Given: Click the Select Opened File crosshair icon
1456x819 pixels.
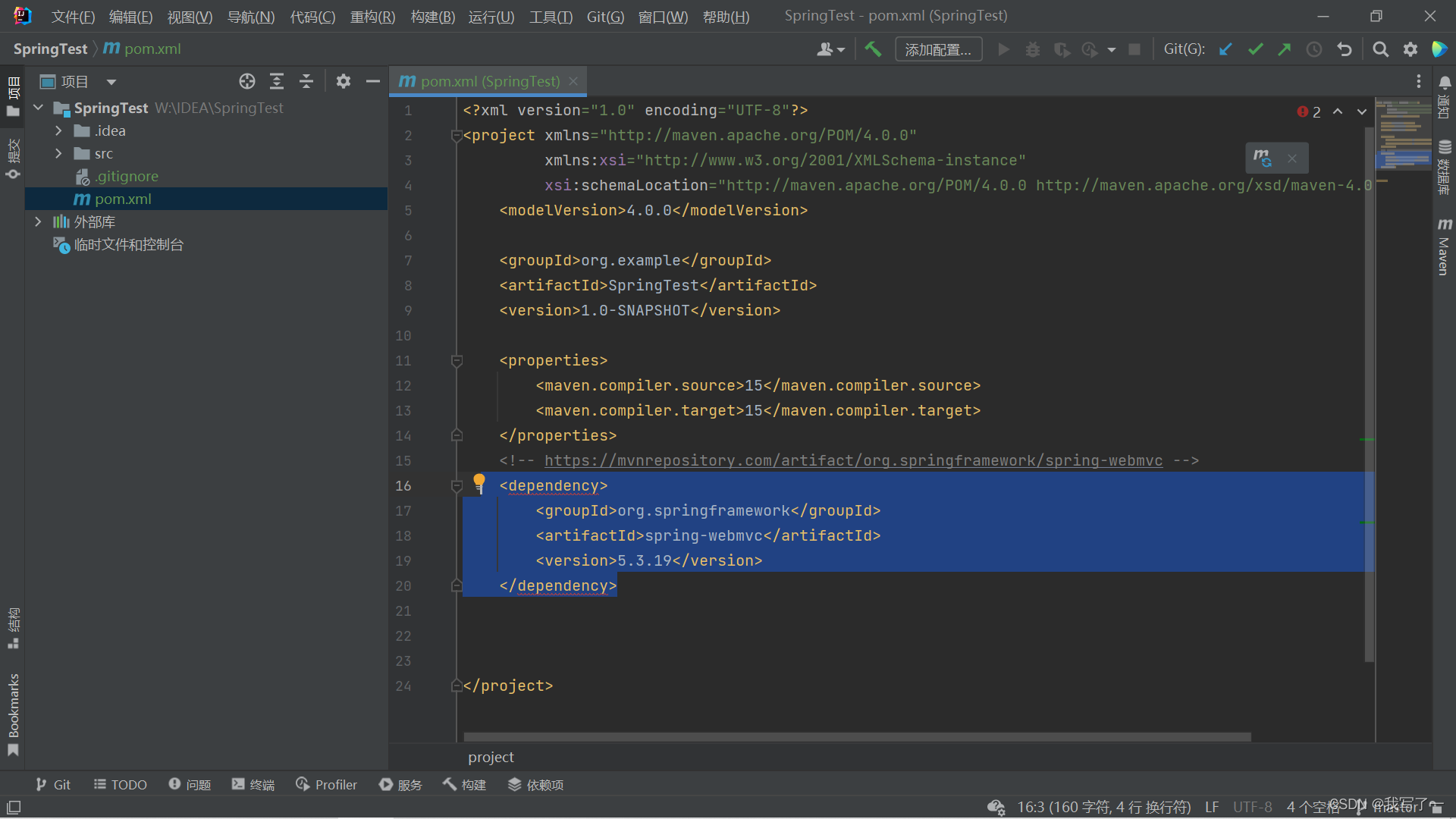Looking at the screenshot, I should (x=247, y=81).
